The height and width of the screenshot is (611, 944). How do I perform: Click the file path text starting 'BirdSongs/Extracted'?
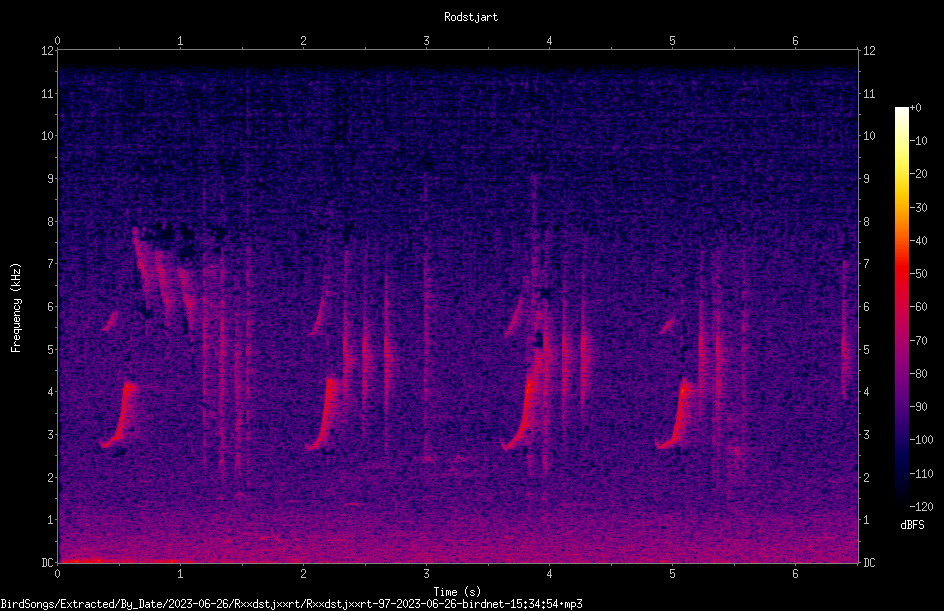[291, 604]
